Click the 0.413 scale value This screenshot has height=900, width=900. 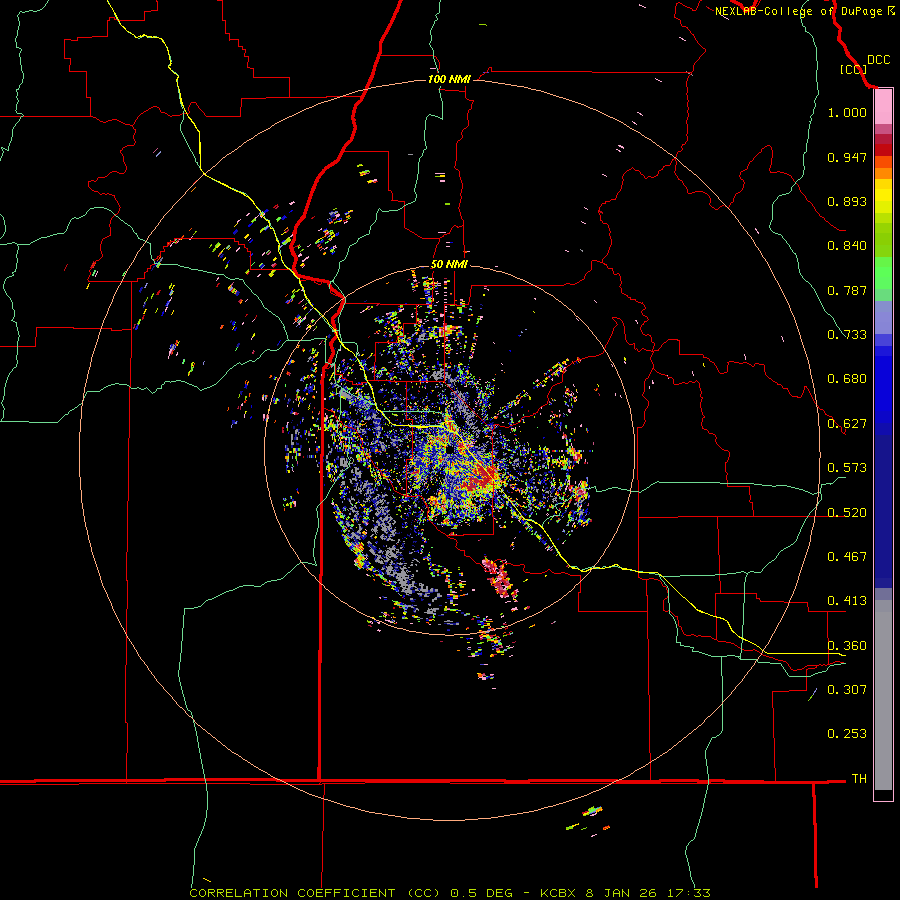pos(847,601)
